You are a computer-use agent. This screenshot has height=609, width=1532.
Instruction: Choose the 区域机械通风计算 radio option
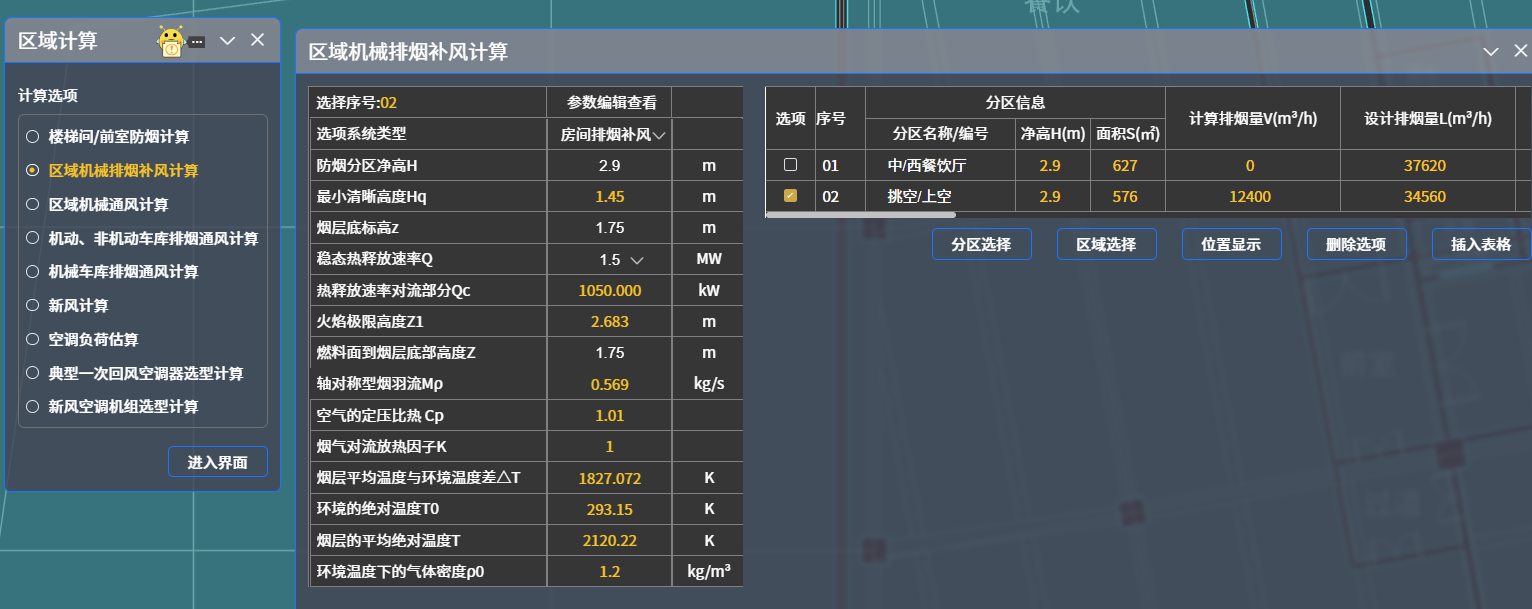click(33, 204)
